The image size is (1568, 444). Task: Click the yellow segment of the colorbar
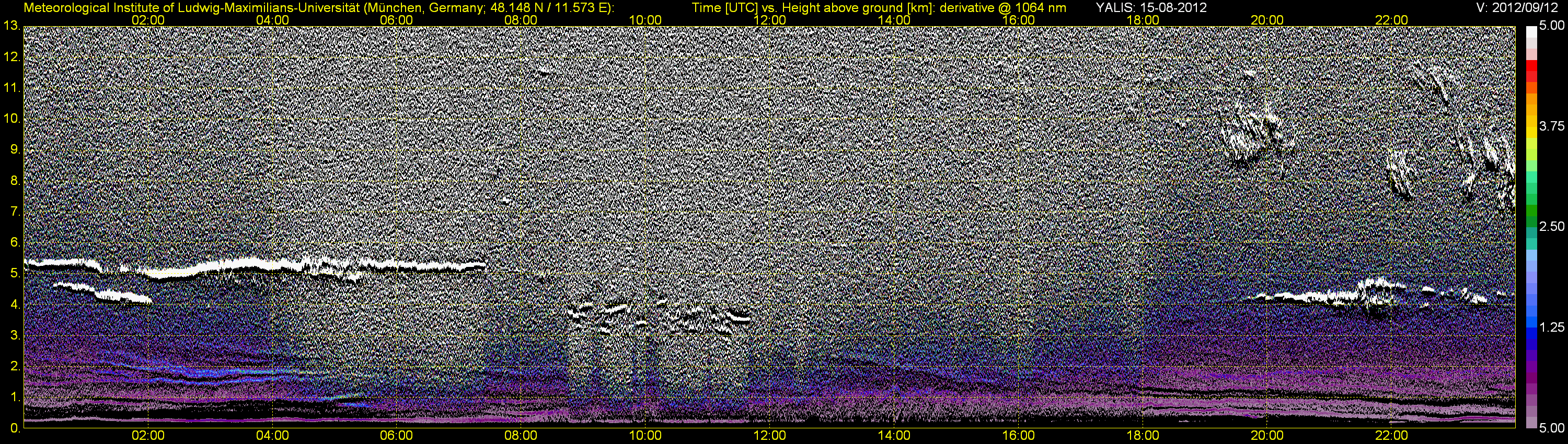pyautogui.click(x=1531, y=134)
